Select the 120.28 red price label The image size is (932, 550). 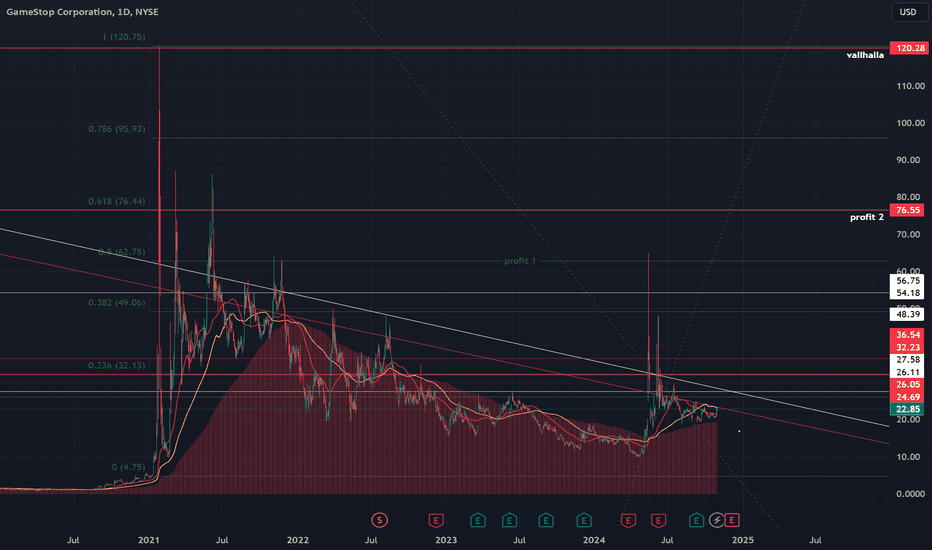click(x=907, y=48)
